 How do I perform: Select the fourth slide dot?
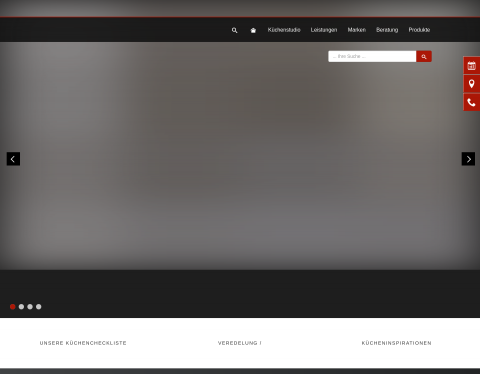[39, 307]
